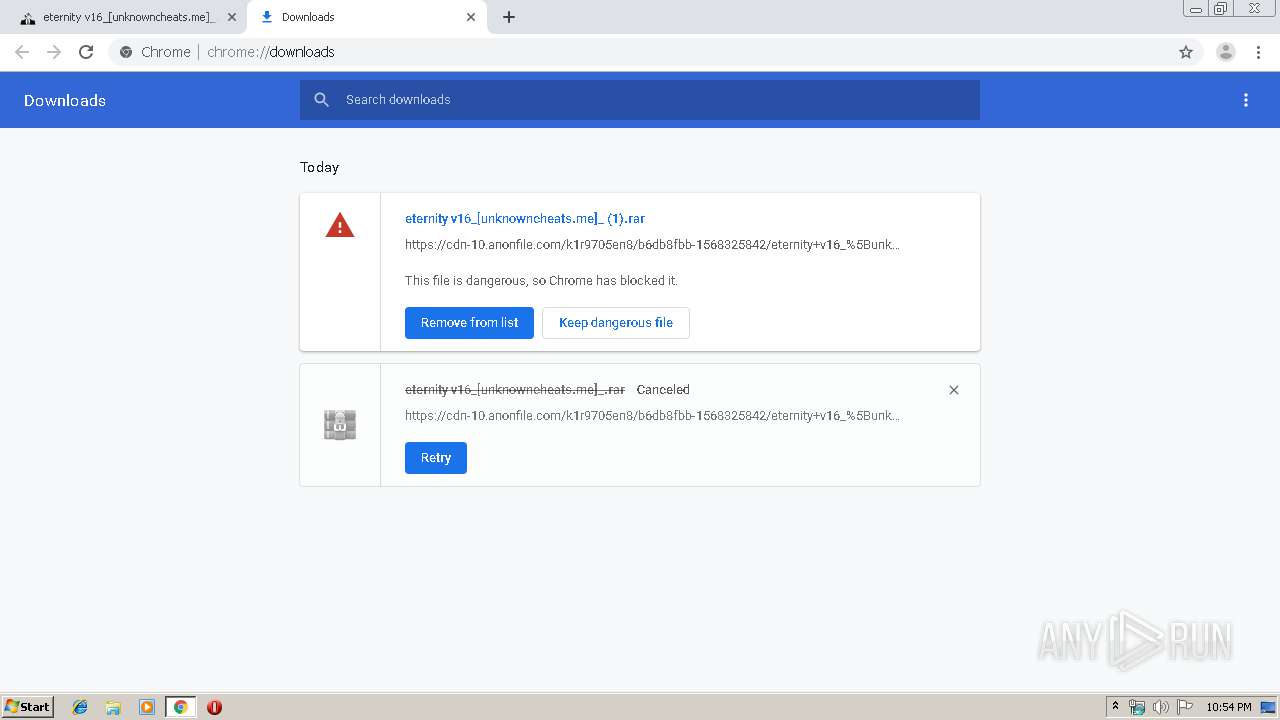This screenshot has height=720, width=1280.
Task: Open the Chrome three-dot menu
Action: 1259,52
